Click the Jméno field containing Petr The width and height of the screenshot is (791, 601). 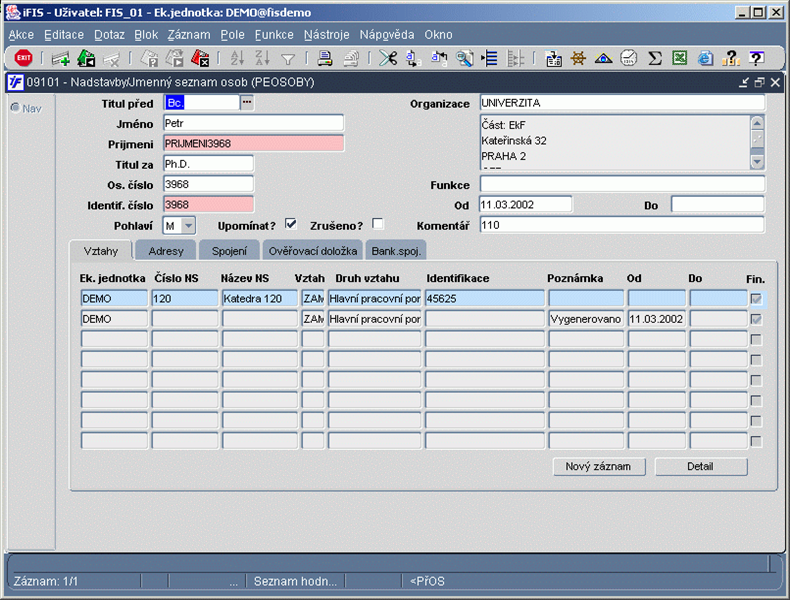(x=253, y=123)
